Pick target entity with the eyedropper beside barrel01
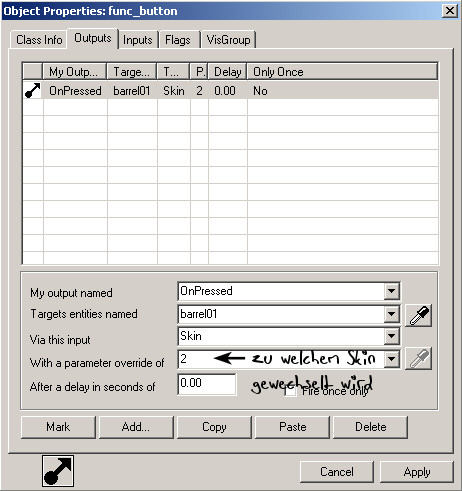 [x=419, y=315]
